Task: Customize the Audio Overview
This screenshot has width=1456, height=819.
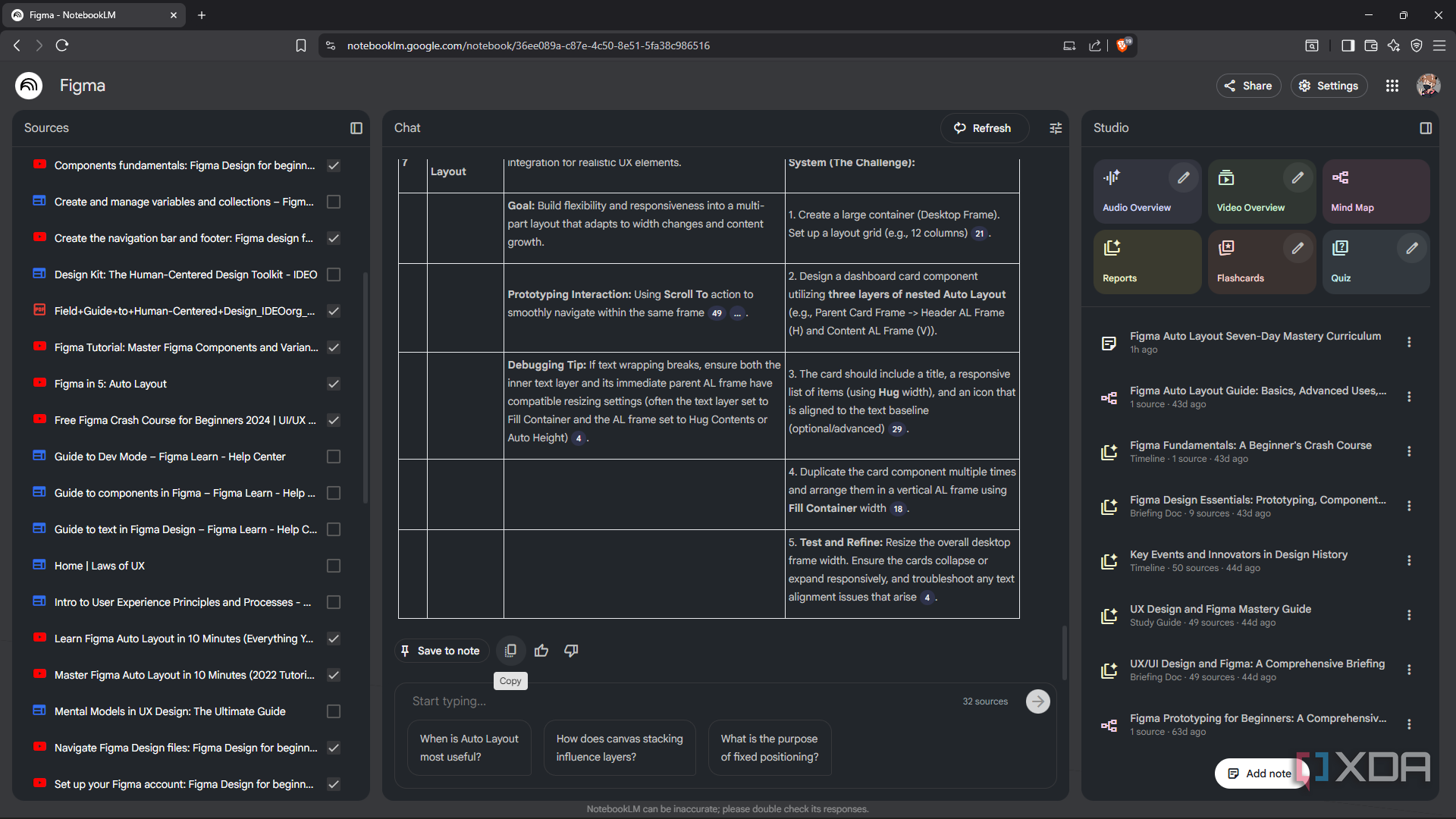Action: tap(1184, 177)
